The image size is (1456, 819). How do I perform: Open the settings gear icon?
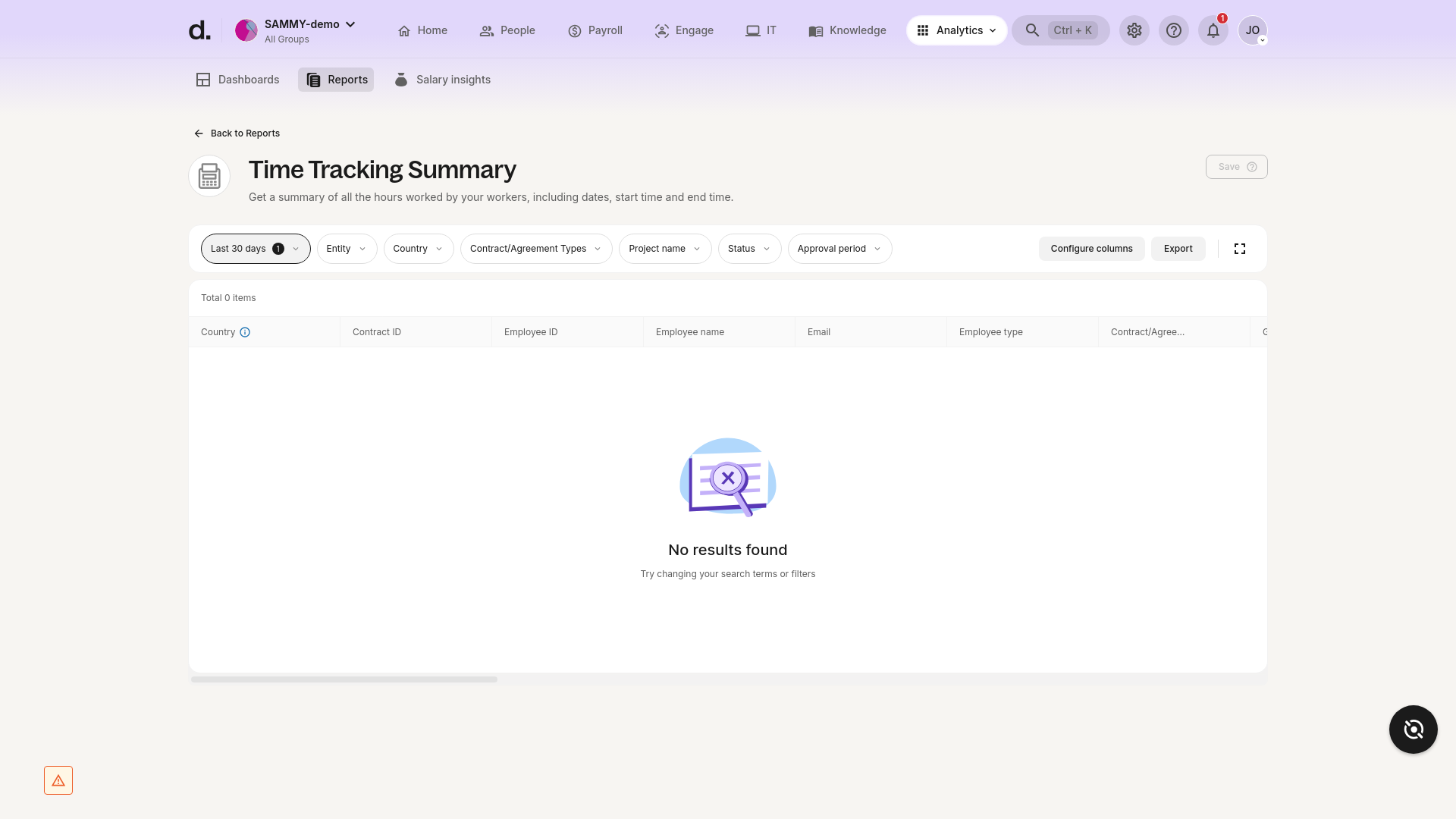[x=1134, y=30]
